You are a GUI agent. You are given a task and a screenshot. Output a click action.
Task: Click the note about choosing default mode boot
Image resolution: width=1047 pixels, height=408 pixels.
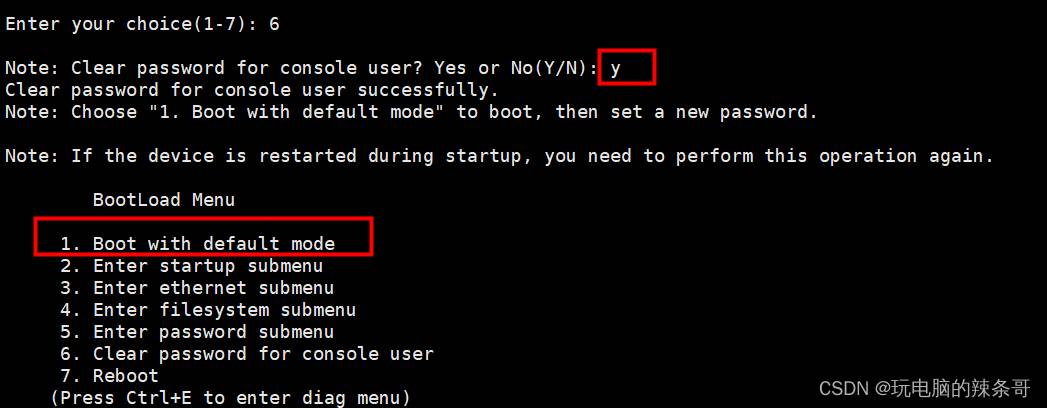[x=411, y=112]
